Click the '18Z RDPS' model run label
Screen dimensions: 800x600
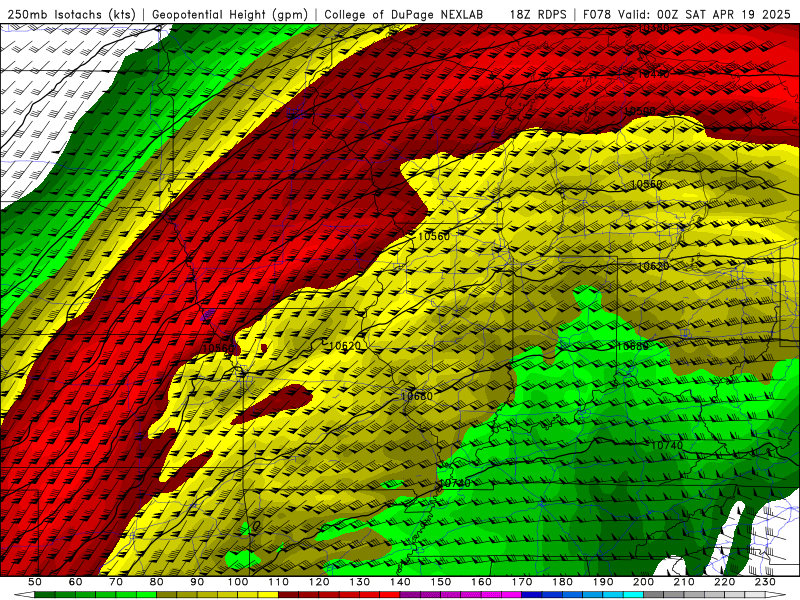click(x=538, y=14)
